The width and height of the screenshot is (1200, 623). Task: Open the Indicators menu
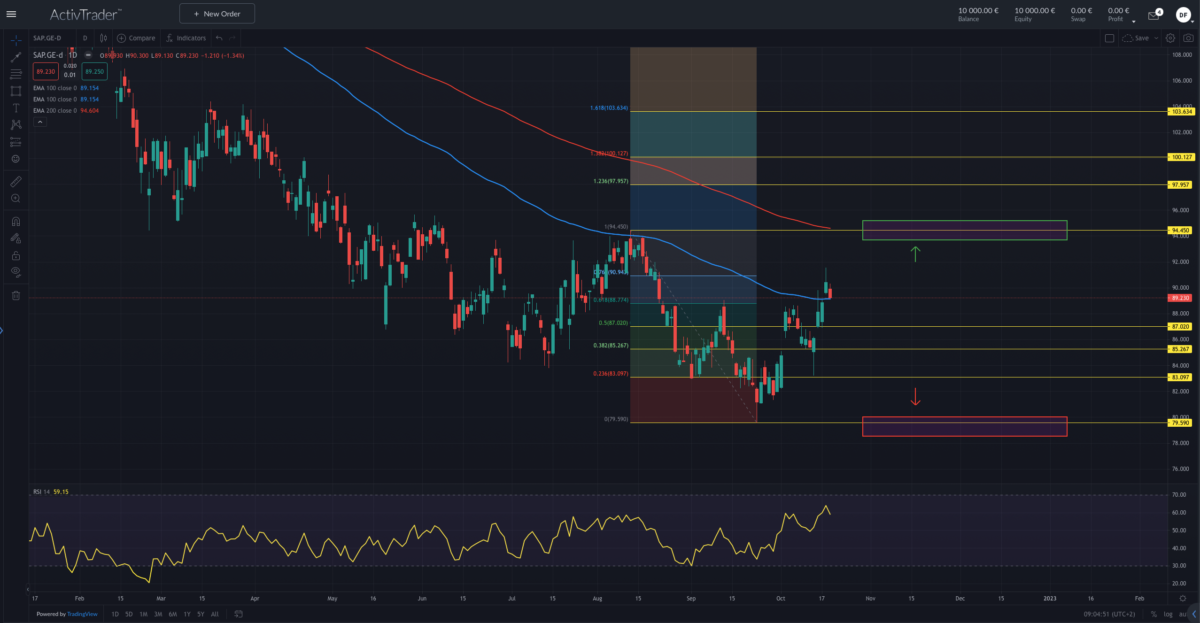(x=185, y=38)
